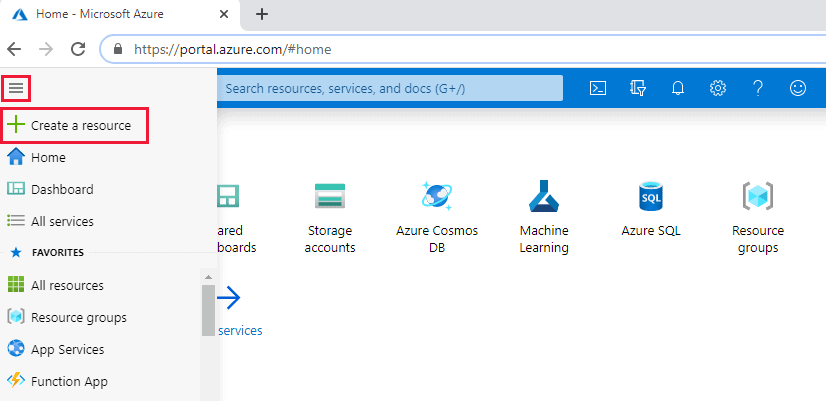826x401 pixels.
Task: Click the services link under the arrow
Action: 240,330
